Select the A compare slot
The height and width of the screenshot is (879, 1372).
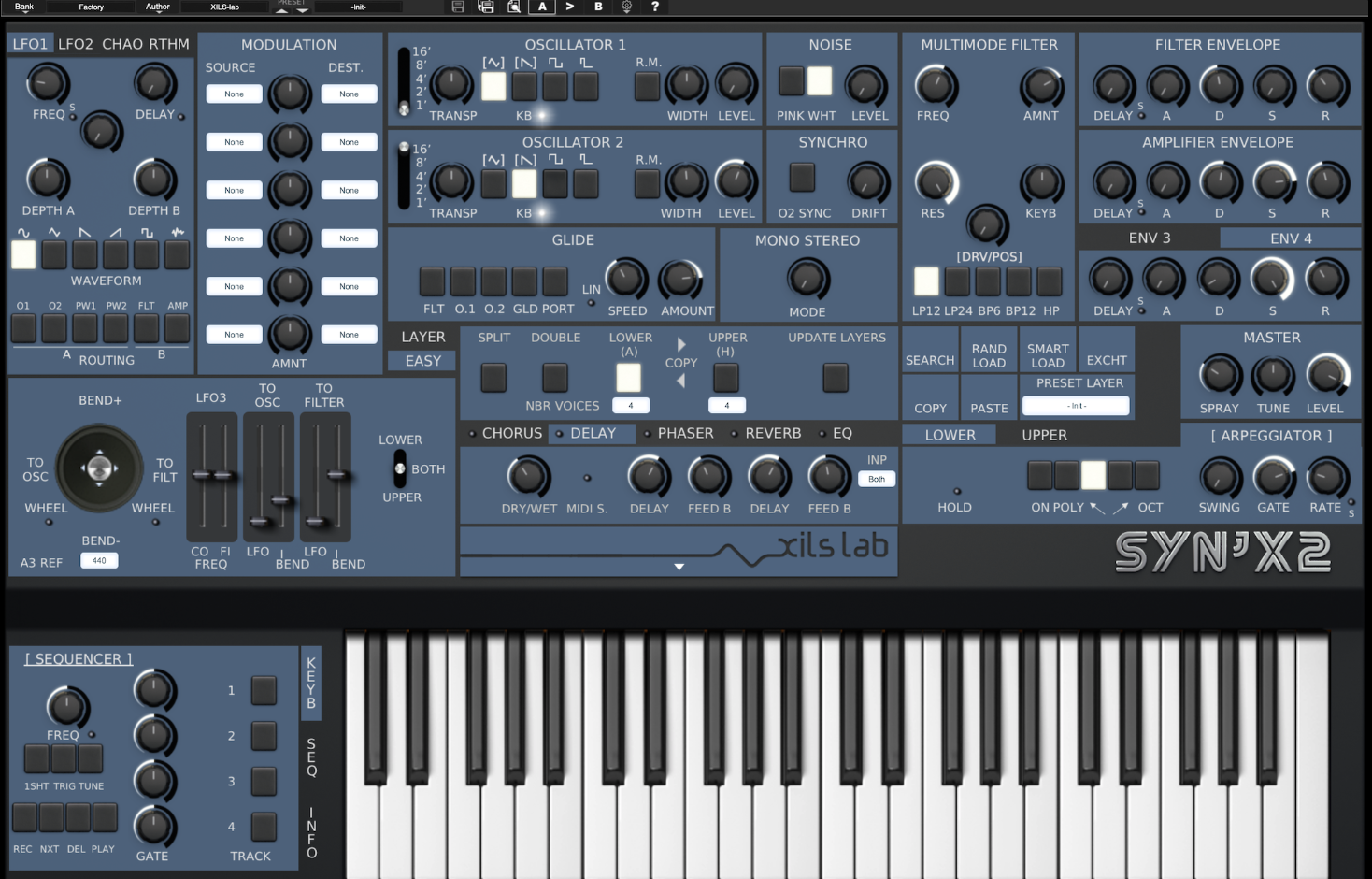[x=542, y=7]
